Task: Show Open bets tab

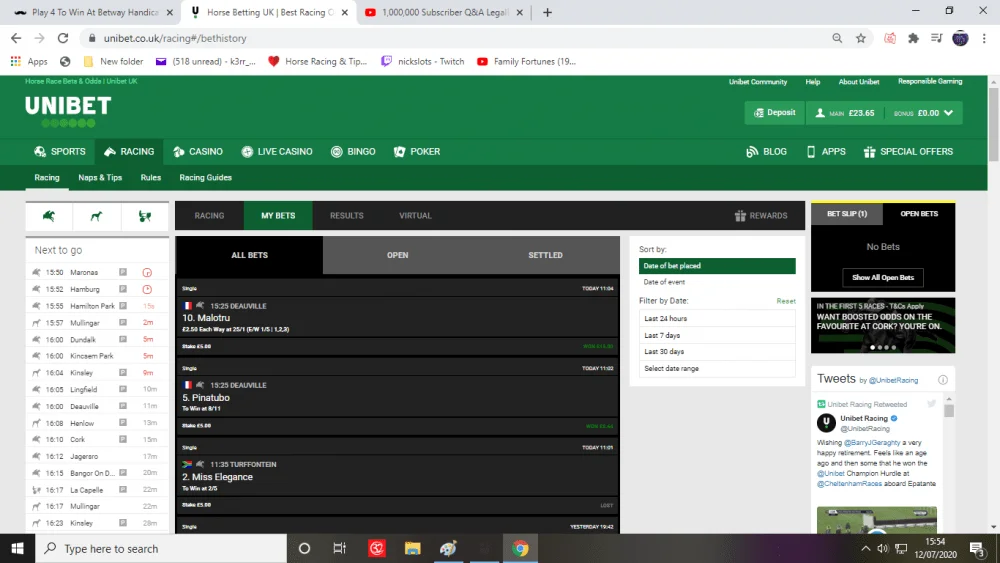Action: (x=397, y=255)
